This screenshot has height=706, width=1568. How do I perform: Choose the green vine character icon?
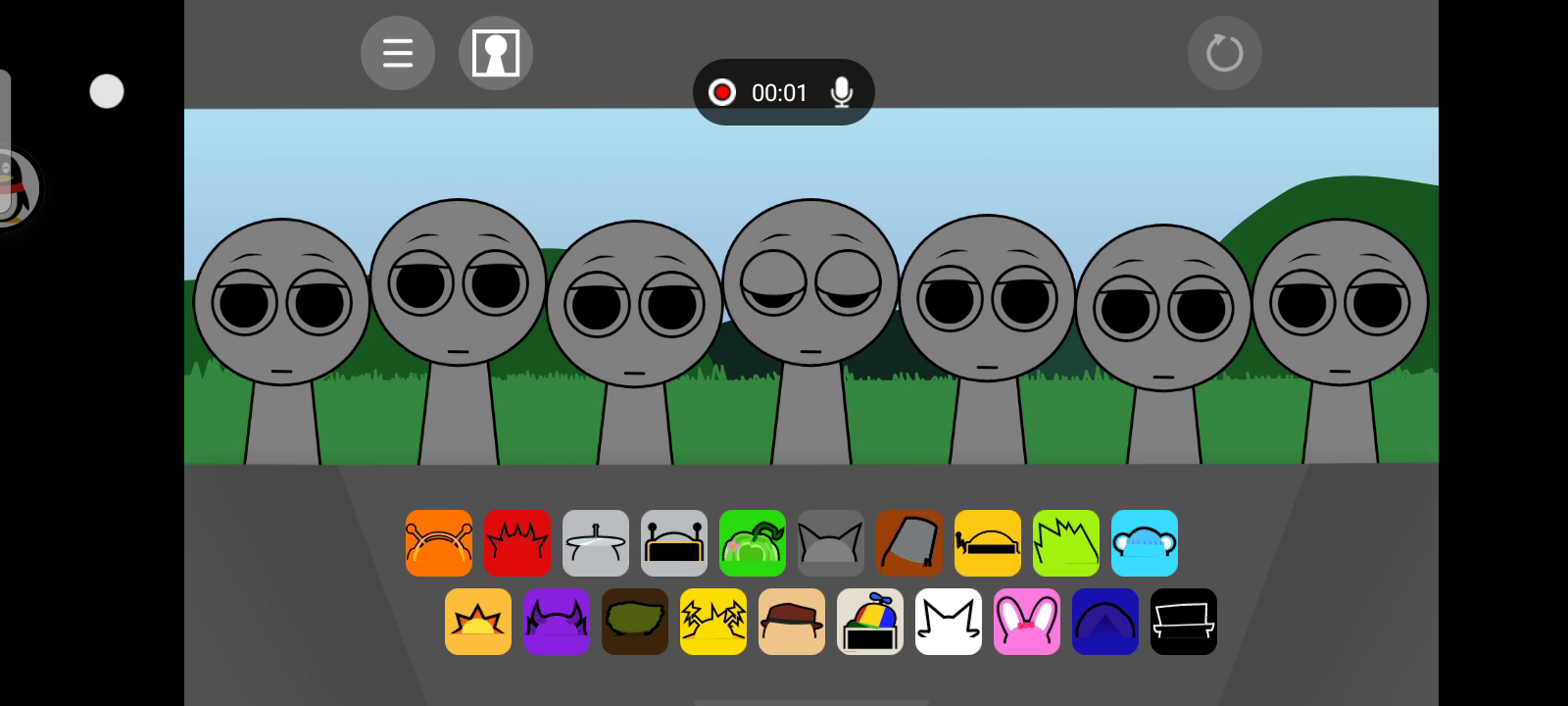pos(753,543)
